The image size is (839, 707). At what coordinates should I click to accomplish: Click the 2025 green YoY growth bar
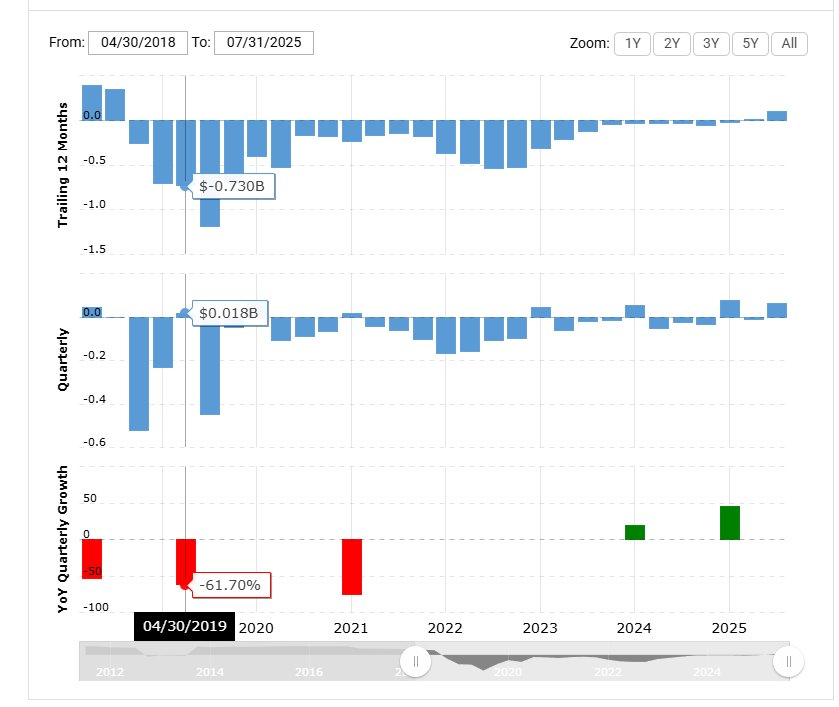click(x=730, y=523)
